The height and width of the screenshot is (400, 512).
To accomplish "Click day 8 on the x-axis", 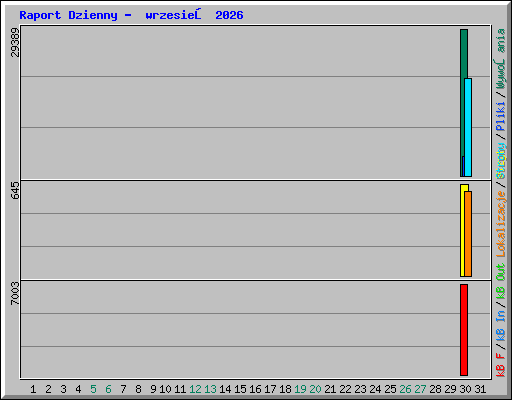I will pos(138,389).
